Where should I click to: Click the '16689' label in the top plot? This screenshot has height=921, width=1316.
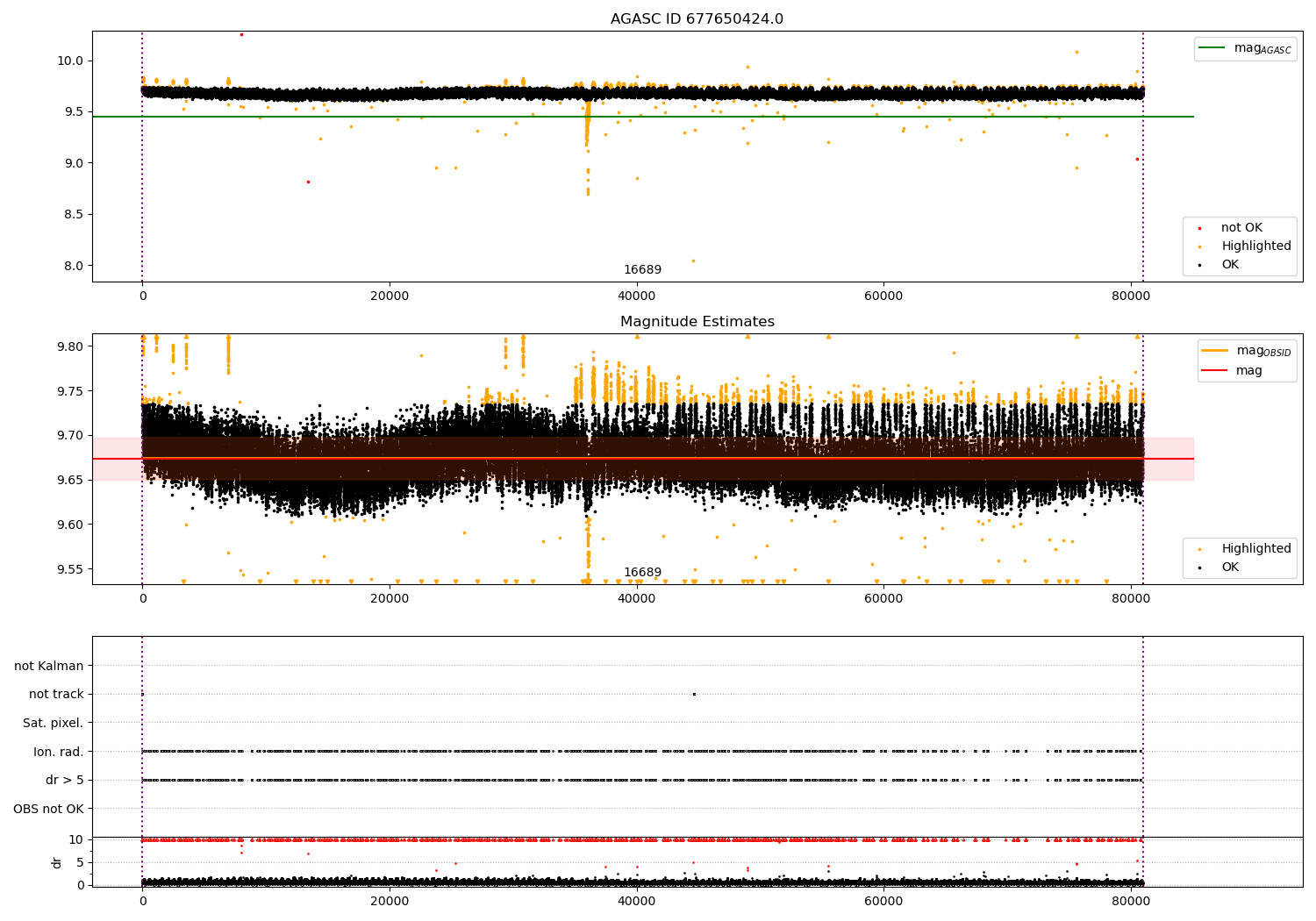[x=642, y=270]
